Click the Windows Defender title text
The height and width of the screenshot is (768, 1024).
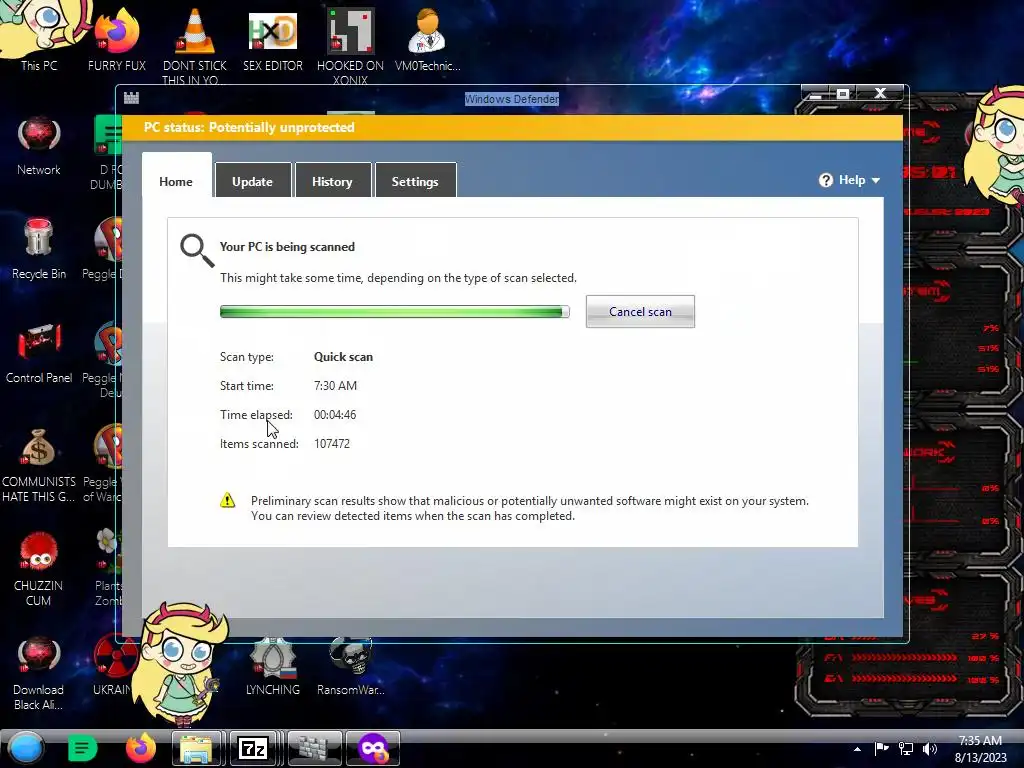[512, 99]
